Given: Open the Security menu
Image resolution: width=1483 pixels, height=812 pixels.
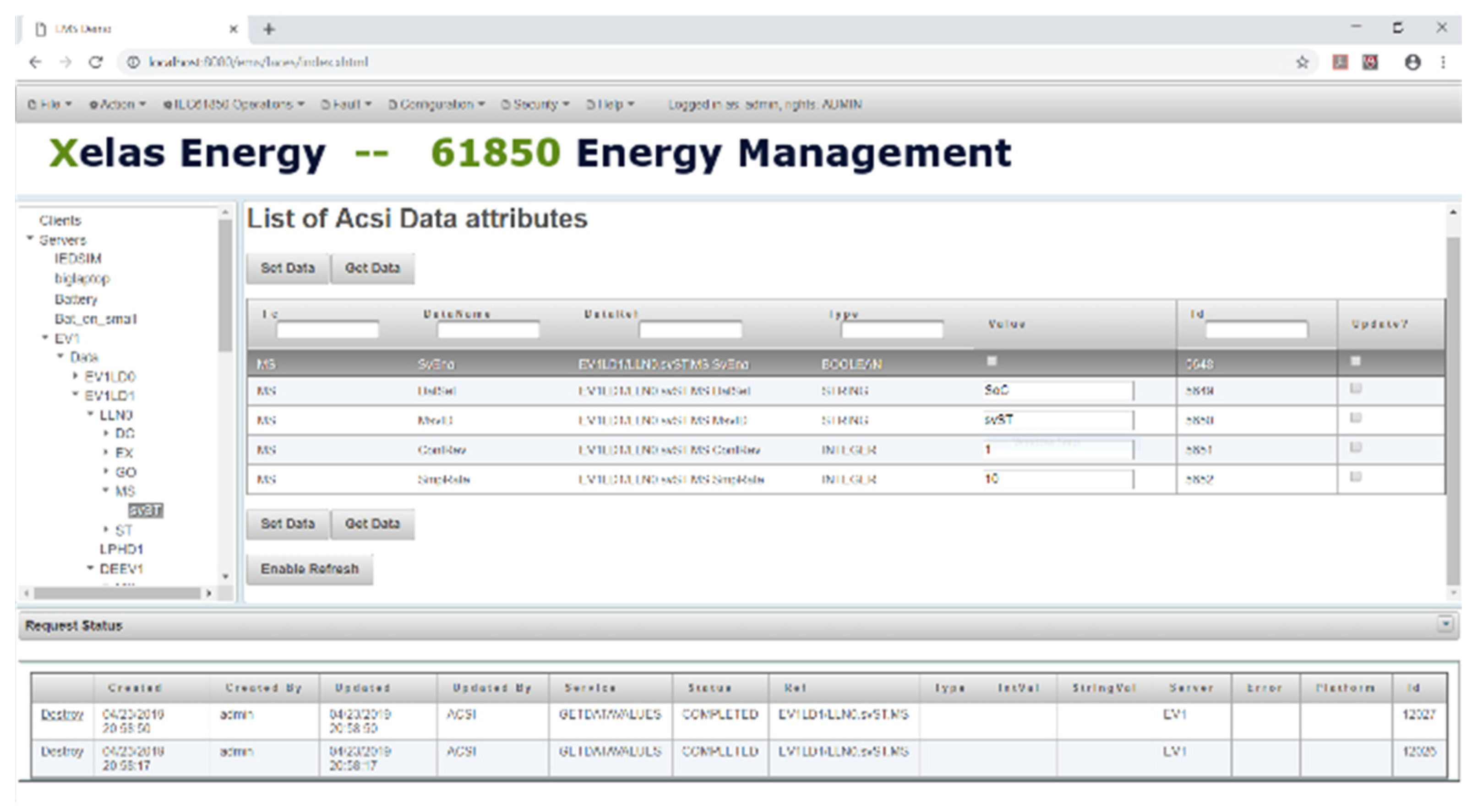Looking at the screenshot, I should coord(535,104).
